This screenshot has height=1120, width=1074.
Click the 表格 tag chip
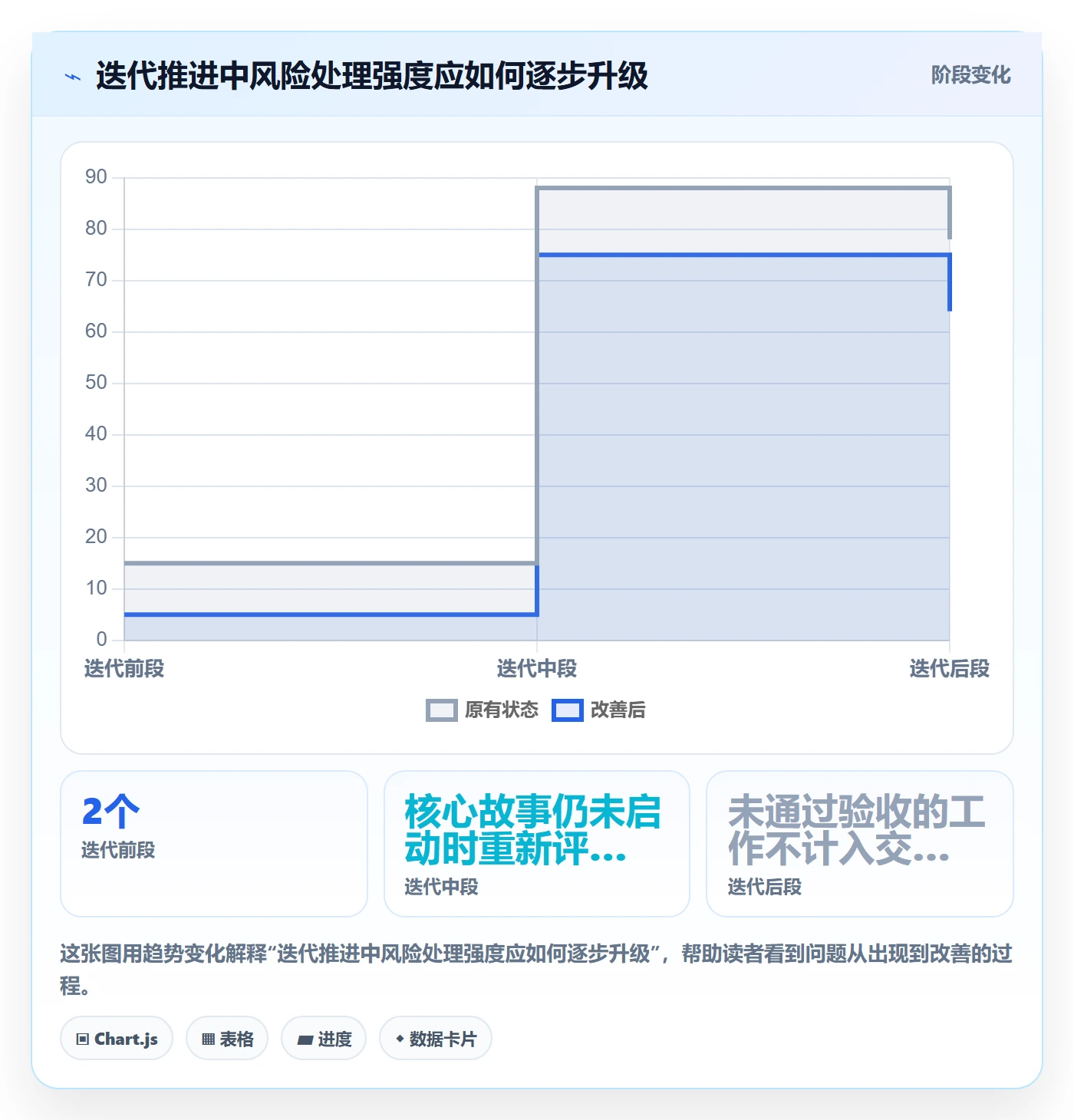[227, 1039]
